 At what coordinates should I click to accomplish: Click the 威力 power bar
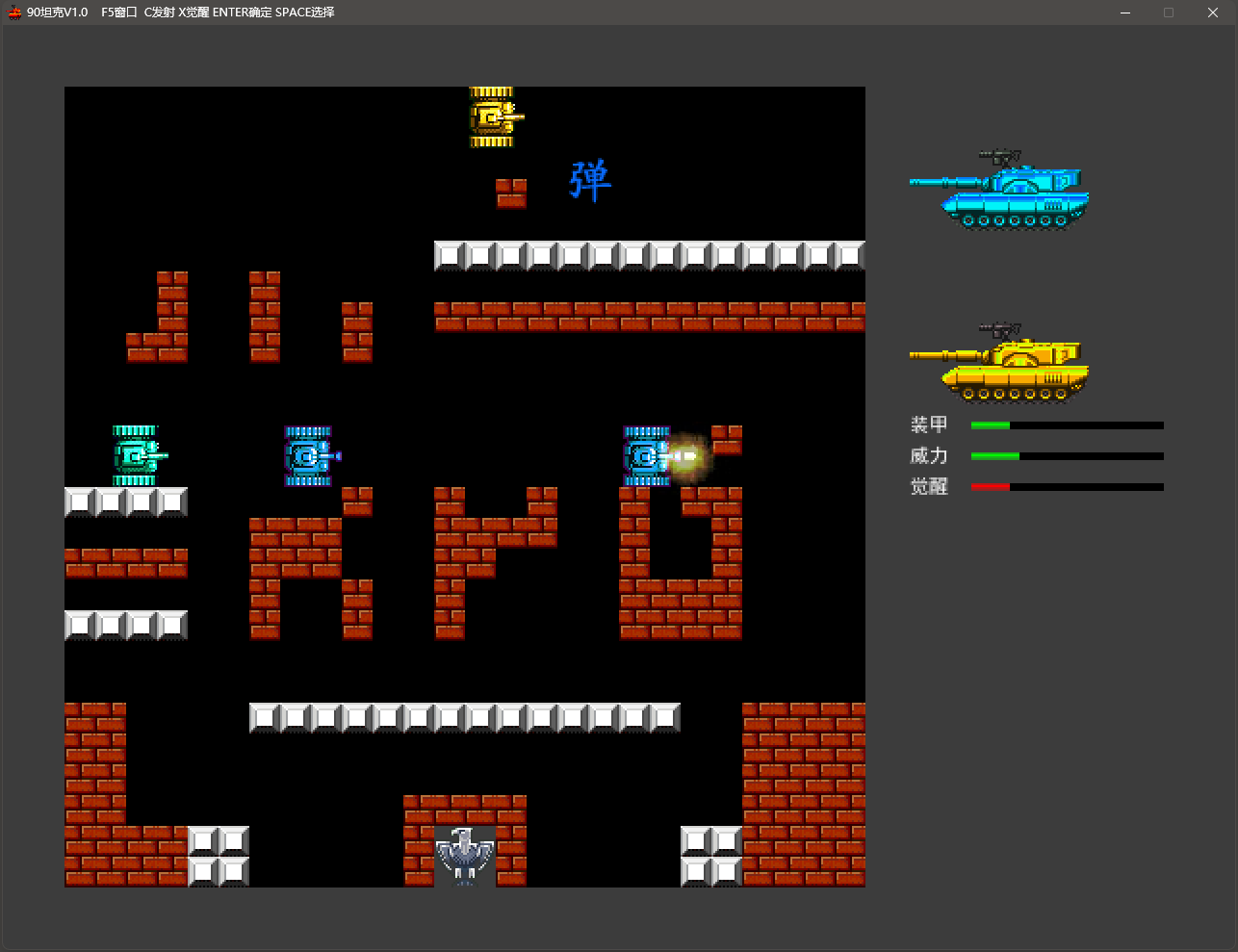click(x=1067, y=456)
